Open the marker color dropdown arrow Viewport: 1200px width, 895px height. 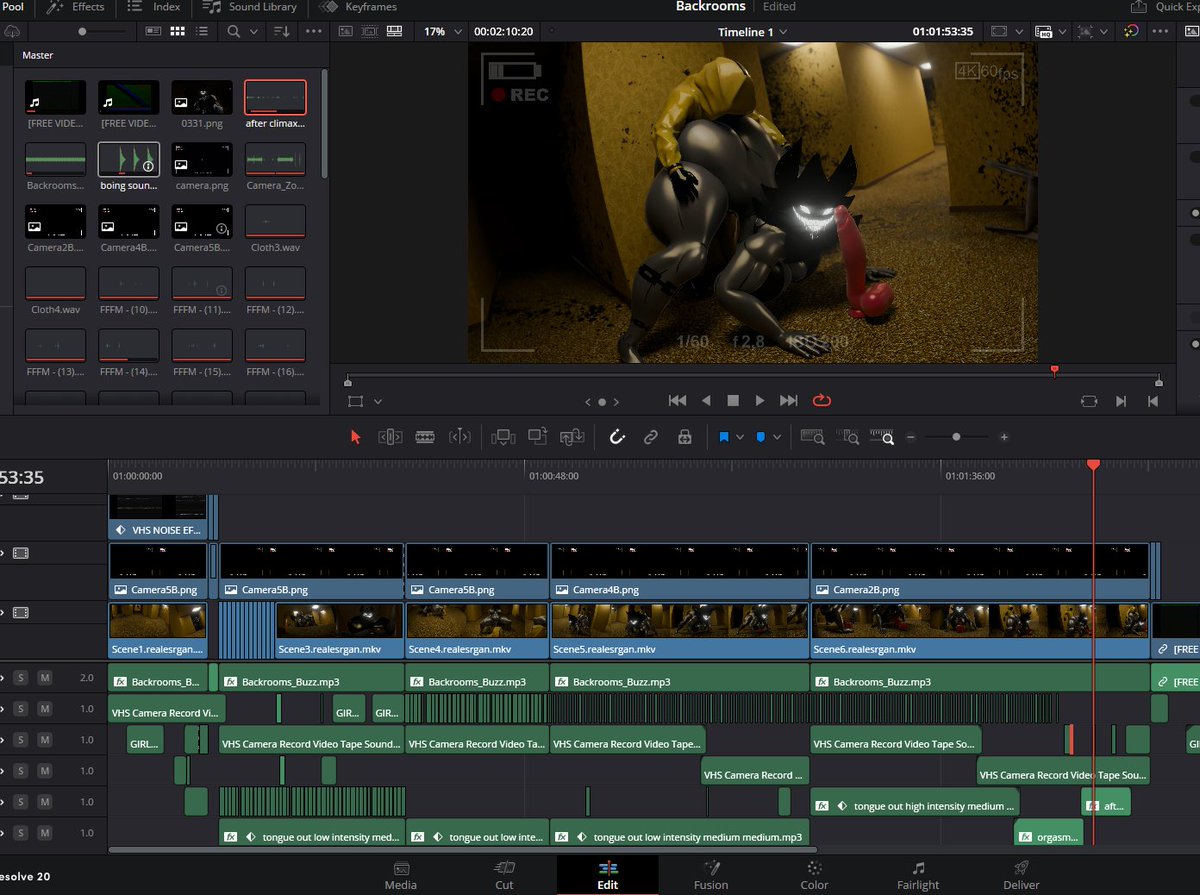tap(777, 437)
